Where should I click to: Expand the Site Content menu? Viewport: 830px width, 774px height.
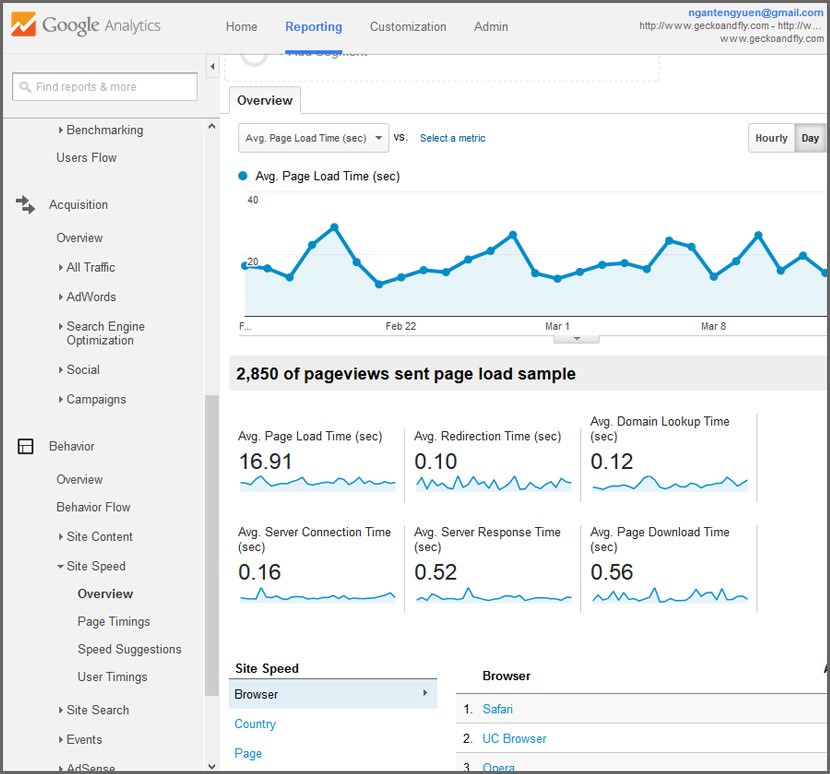pos(61,537)
